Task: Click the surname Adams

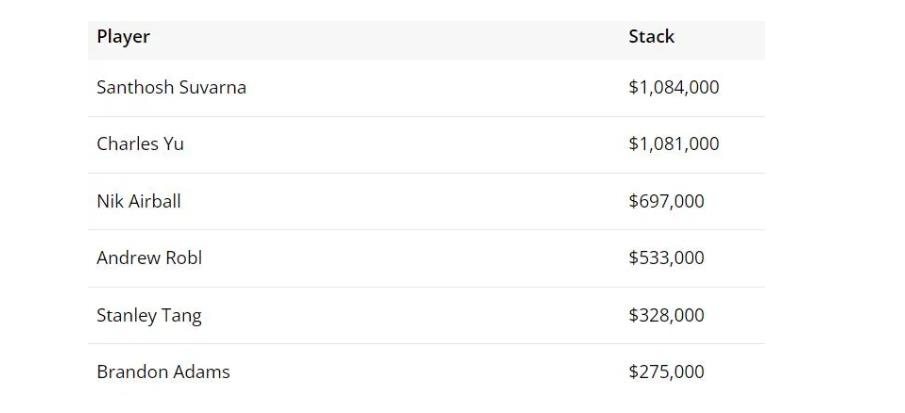Action: [201, 372]
